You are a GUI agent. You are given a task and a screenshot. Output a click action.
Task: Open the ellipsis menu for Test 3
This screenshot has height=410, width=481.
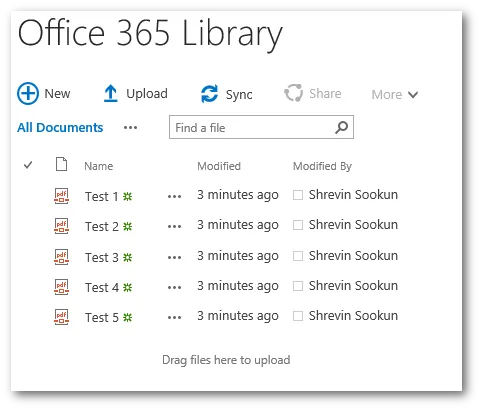(x=174, y=258)
